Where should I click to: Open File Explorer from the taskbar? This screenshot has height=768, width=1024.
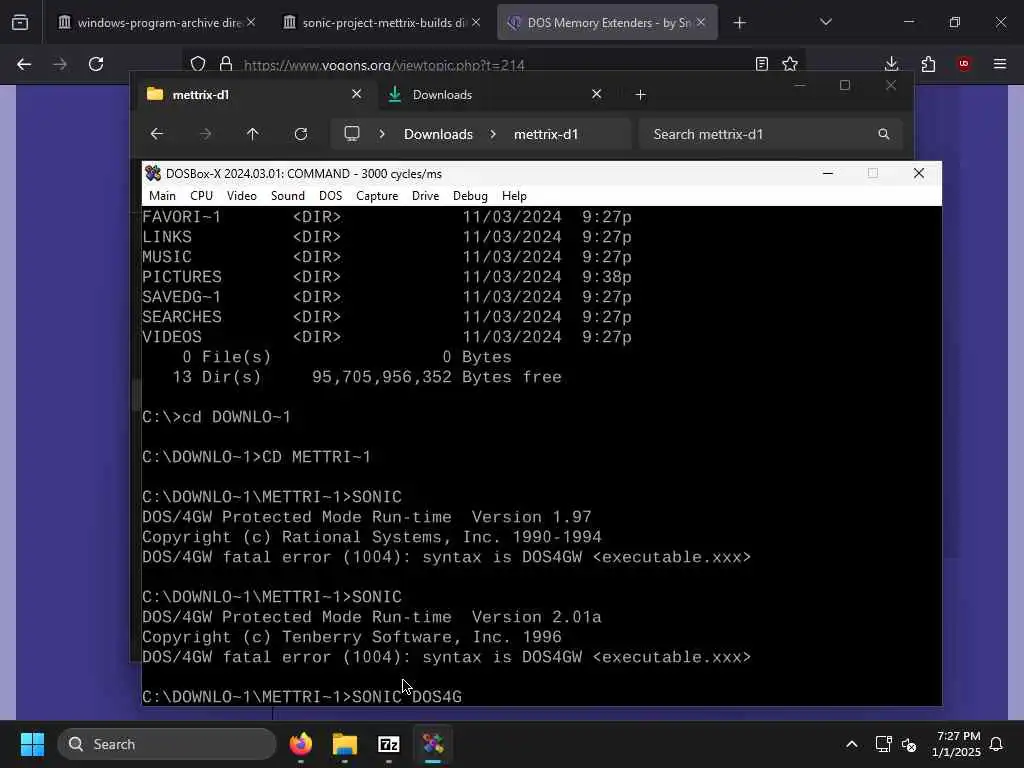point(345,744)
